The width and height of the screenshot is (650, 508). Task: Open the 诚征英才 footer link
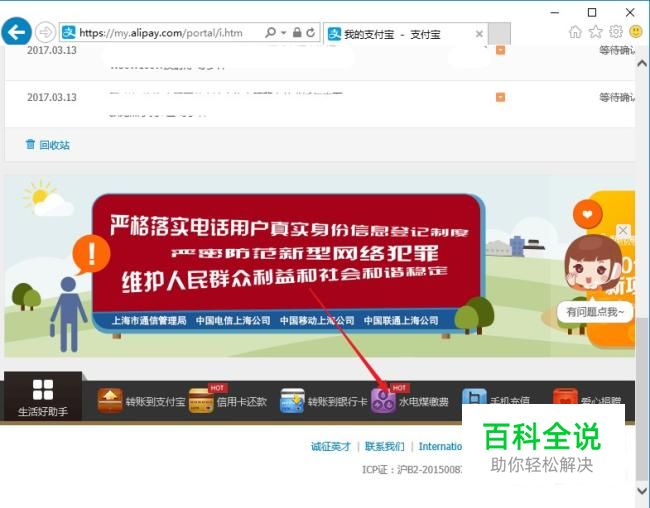(331, 447)
